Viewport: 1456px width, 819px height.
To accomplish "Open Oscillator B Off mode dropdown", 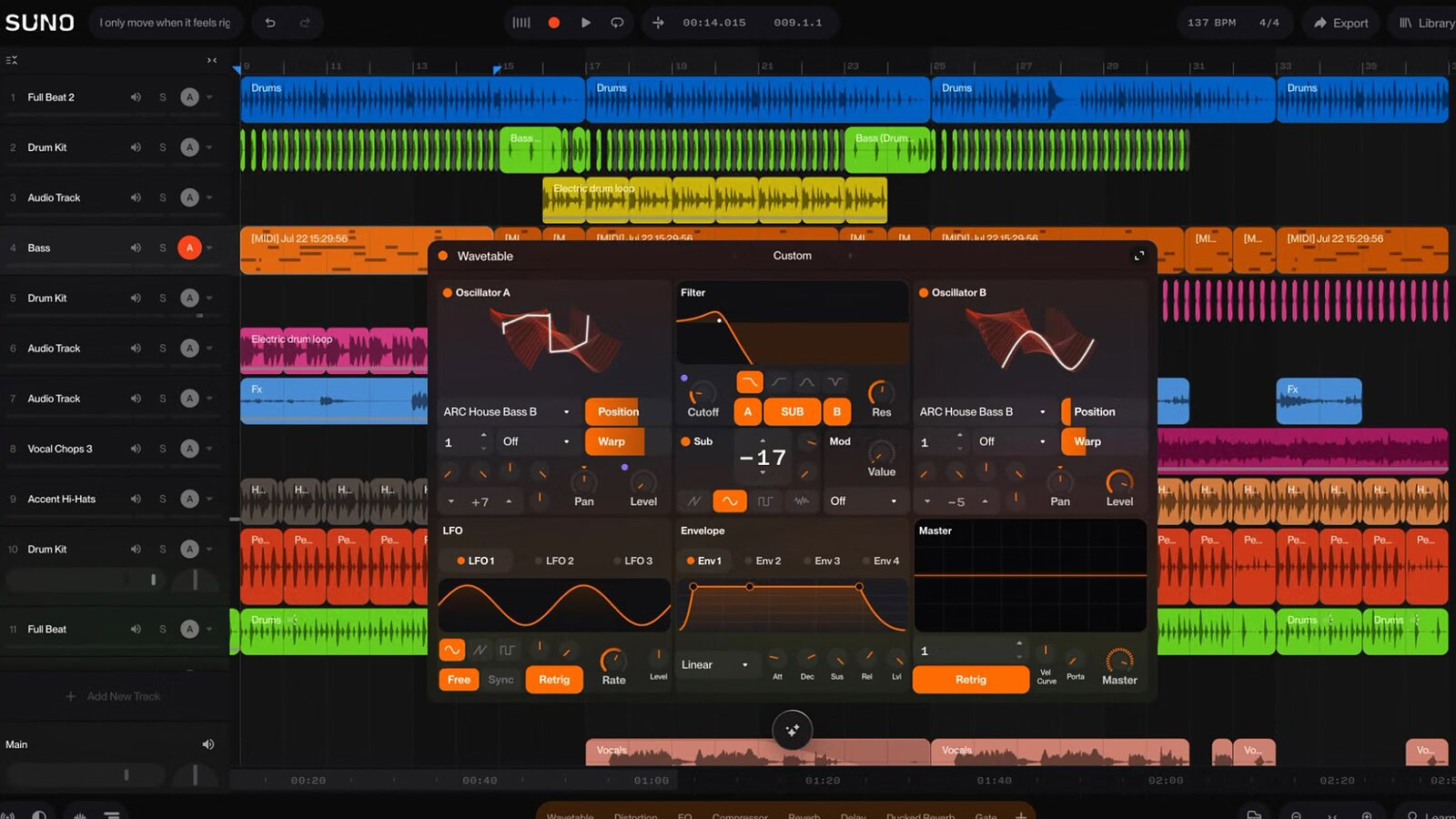I will tap(1013, 441).
